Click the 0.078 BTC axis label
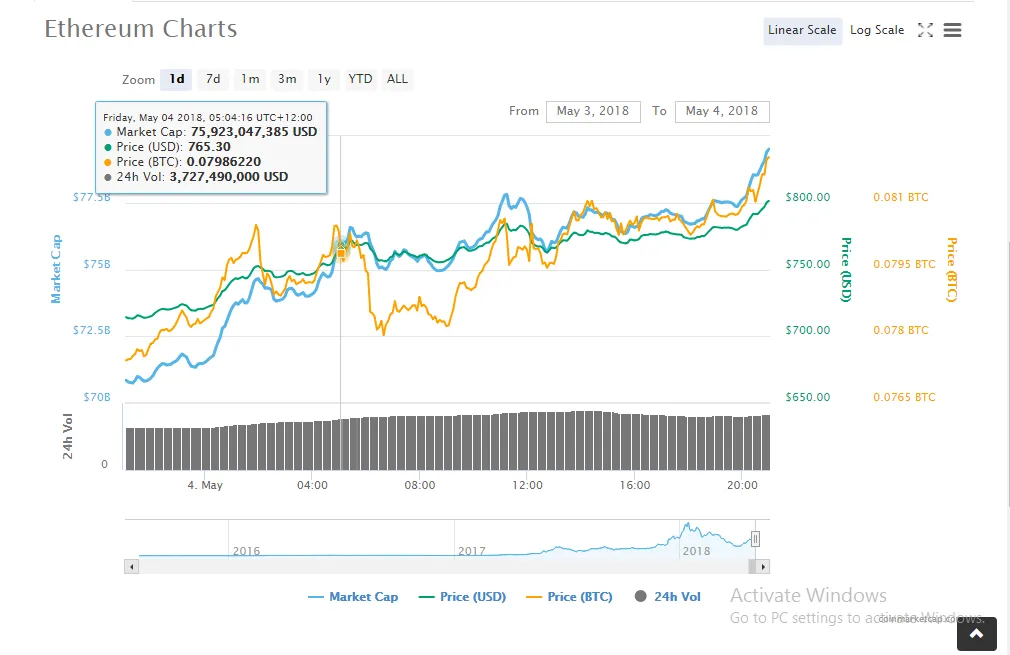 coord(900,330)
